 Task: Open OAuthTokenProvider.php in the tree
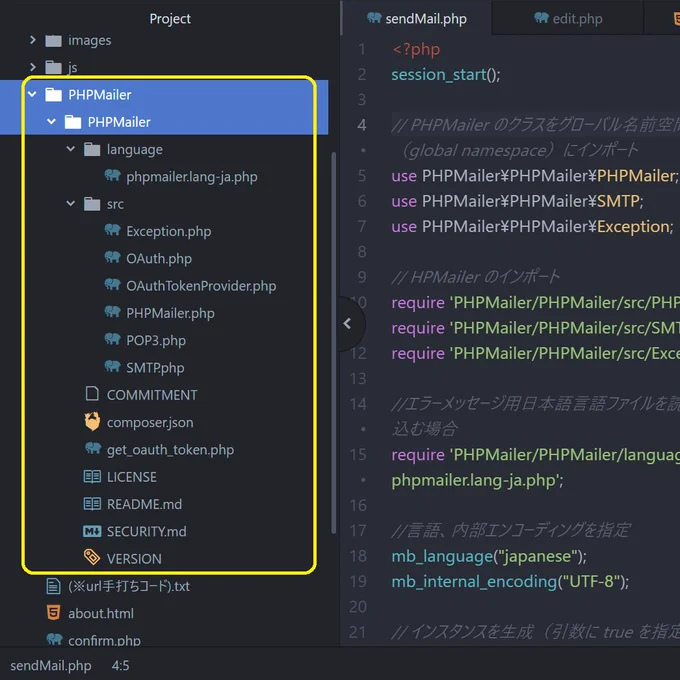(x=201, y=286)
